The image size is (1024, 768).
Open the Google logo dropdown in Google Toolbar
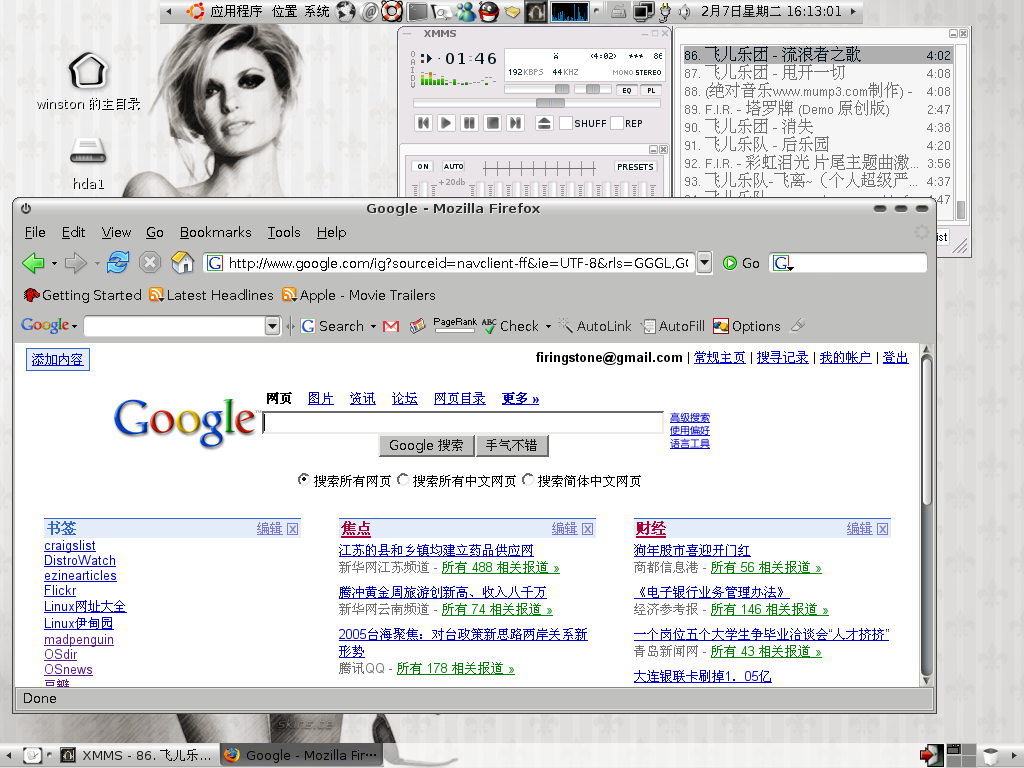pyautogui.click(x=49, y=325)
